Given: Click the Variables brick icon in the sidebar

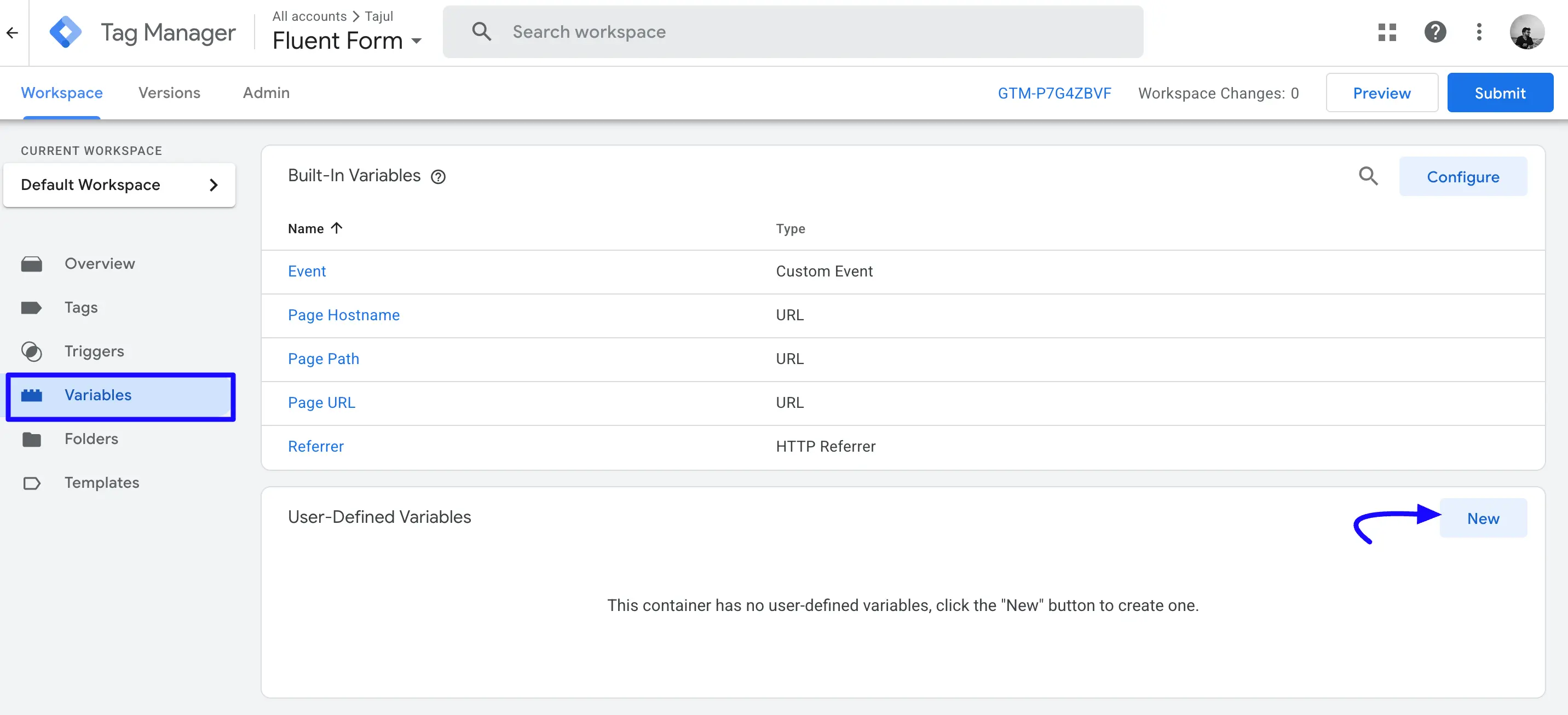Looking at the screenshot, I should (x=32, y=395).
